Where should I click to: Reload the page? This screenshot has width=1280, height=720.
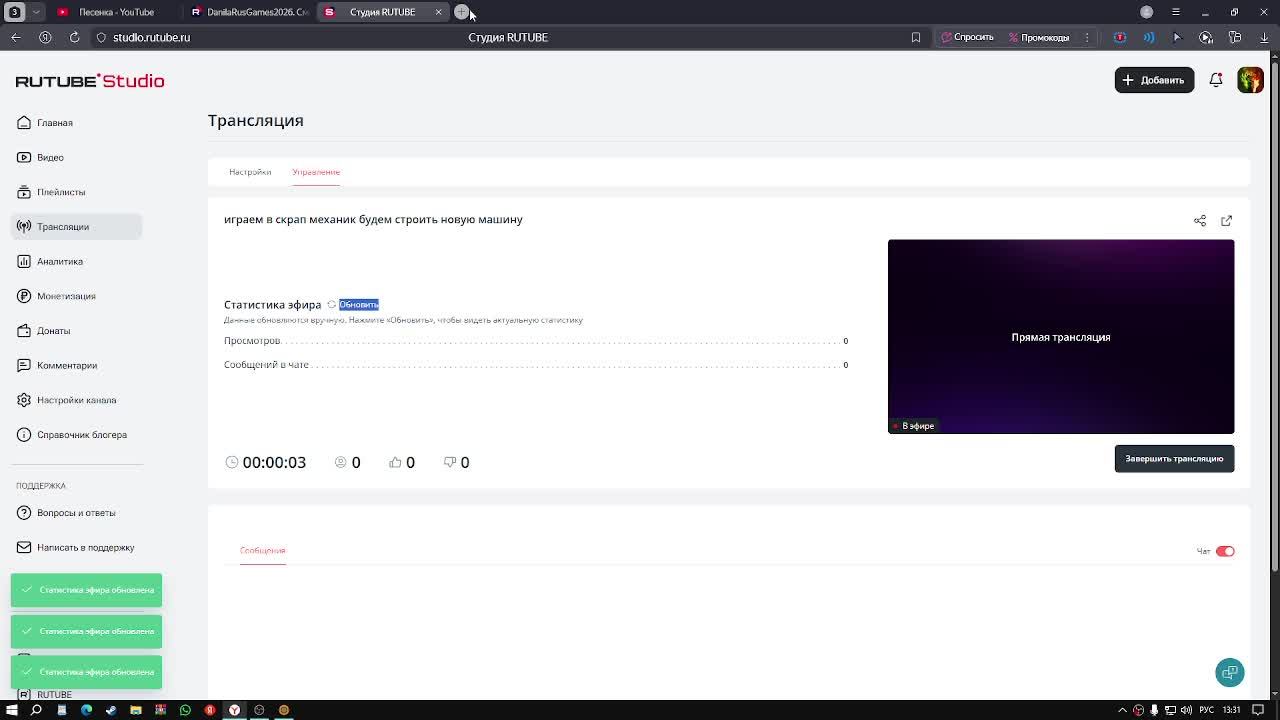(x=74, y=37)
